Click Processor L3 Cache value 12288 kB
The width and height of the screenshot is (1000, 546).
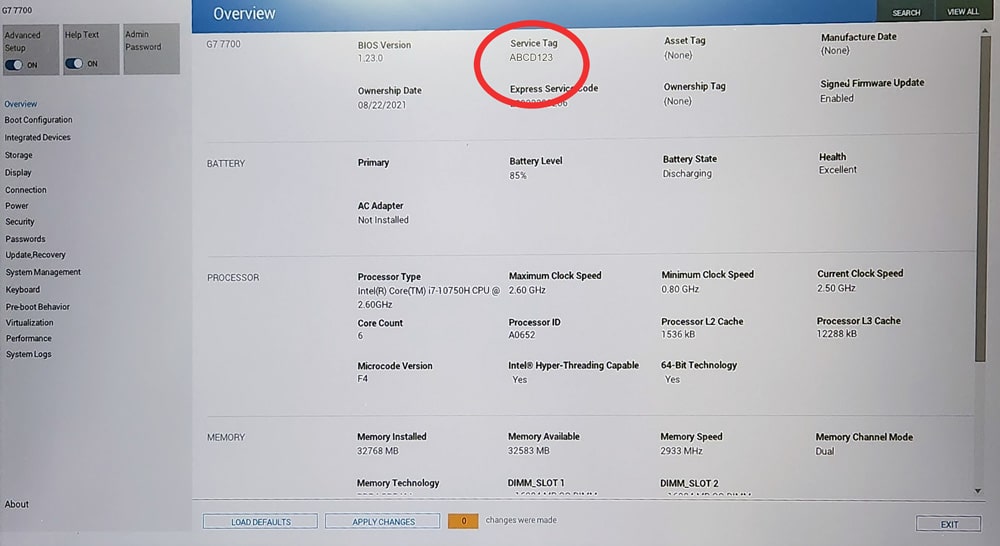(x=837, y=334)
